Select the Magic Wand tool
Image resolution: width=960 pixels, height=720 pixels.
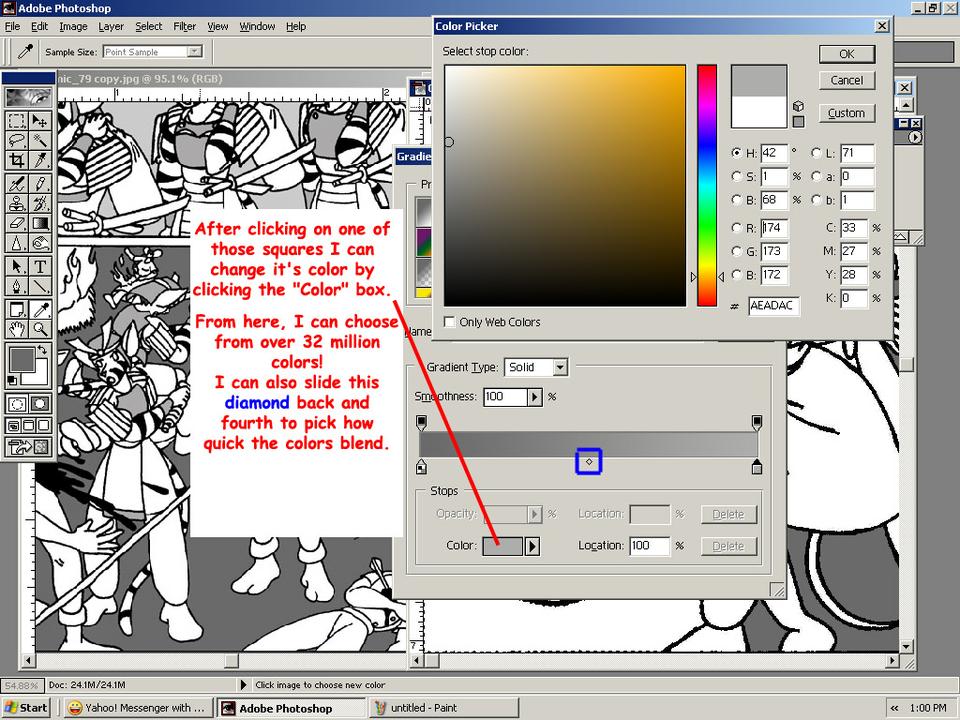click(x=40, y=140)
